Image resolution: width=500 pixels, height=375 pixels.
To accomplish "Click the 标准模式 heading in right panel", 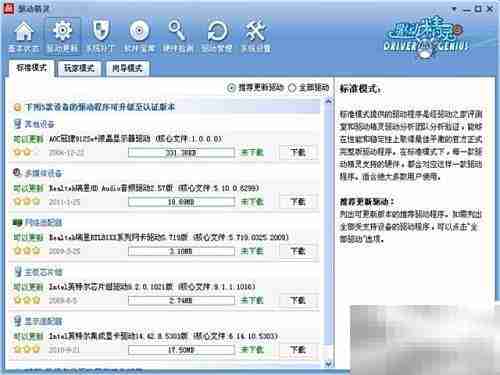I will click(x=360, y=89).
